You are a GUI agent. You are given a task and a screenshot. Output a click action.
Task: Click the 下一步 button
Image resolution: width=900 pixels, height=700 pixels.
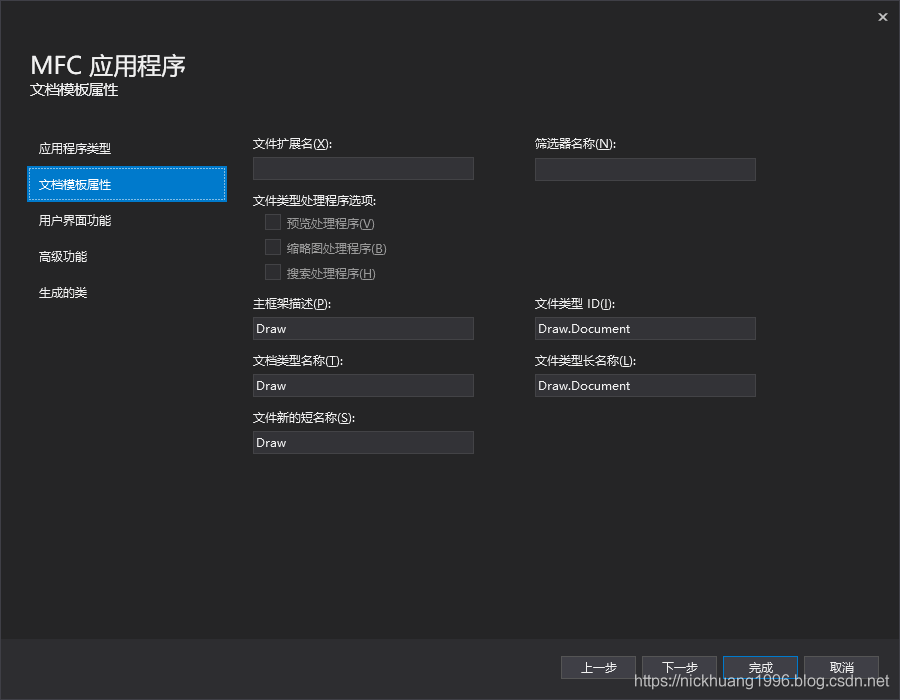click(x=679, y=667)
